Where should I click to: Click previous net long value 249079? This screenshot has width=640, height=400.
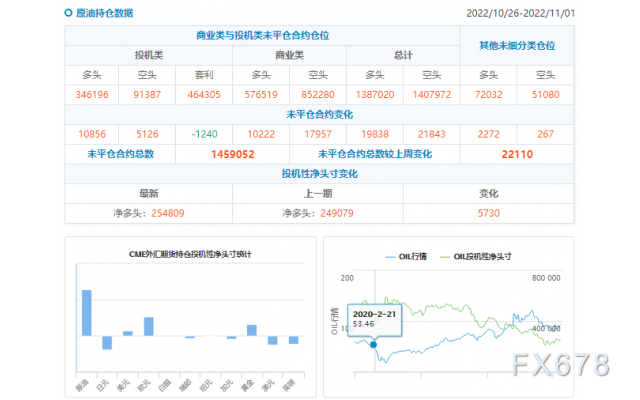tap(337, 213)
